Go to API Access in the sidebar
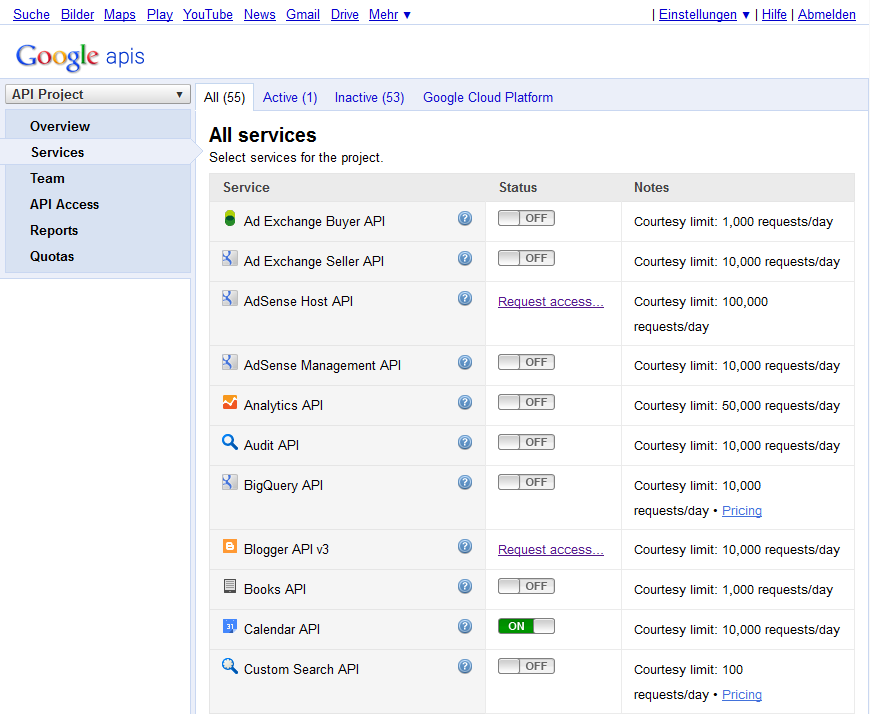Viewport: 870px width, 714px height. pos(64,204)
